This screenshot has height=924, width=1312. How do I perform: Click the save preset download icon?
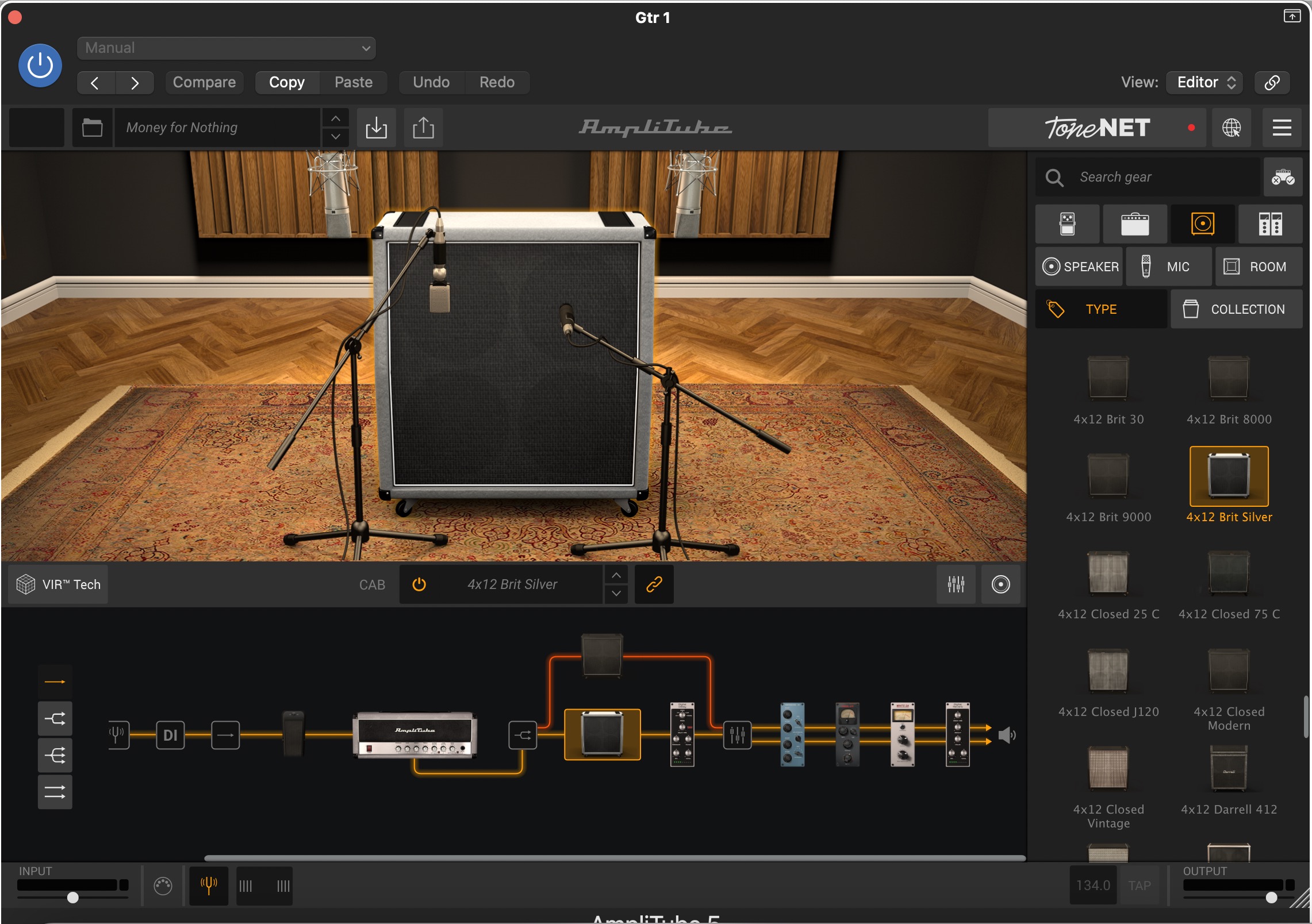376,127
